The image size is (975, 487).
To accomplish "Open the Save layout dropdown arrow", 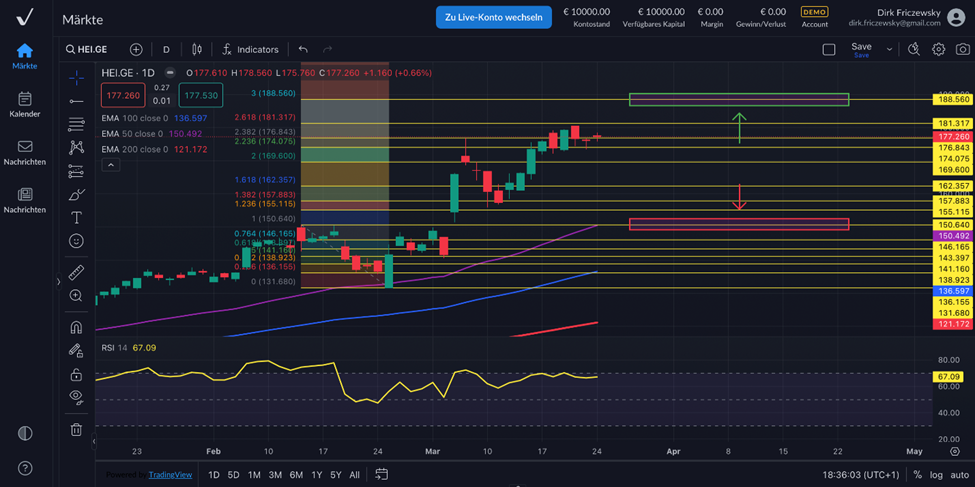I will (x=889, y=48).
